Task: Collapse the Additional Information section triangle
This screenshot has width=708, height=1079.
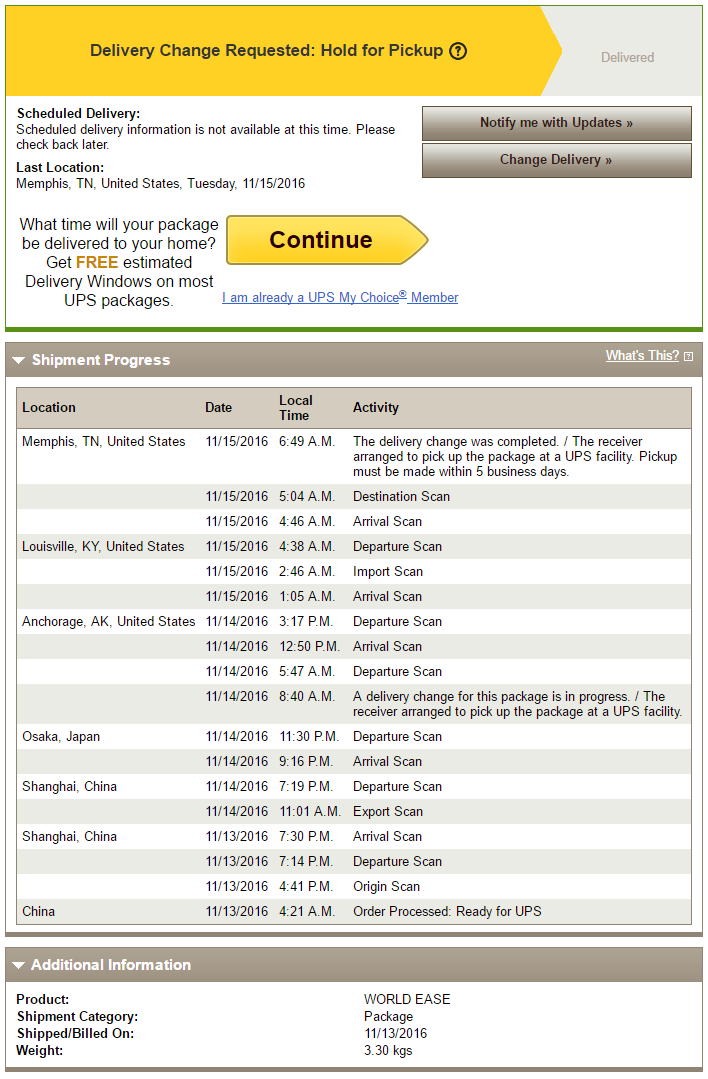Action: 19,965
